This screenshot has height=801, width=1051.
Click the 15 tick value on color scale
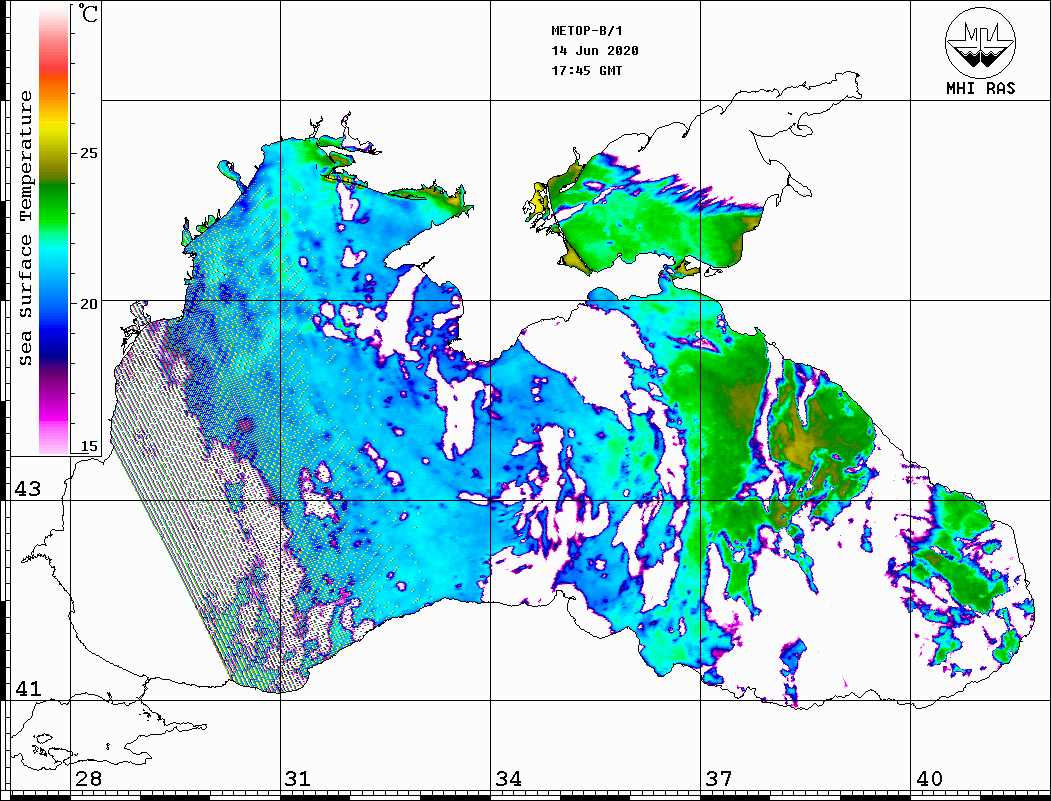pos(88,446)
